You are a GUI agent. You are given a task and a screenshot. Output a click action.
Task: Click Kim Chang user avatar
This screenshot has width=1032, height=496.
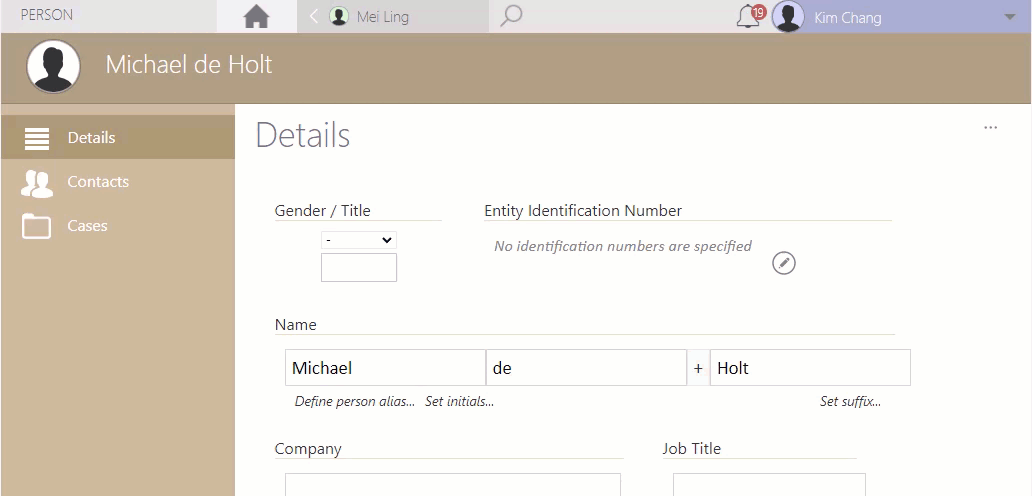click(788, 16)
